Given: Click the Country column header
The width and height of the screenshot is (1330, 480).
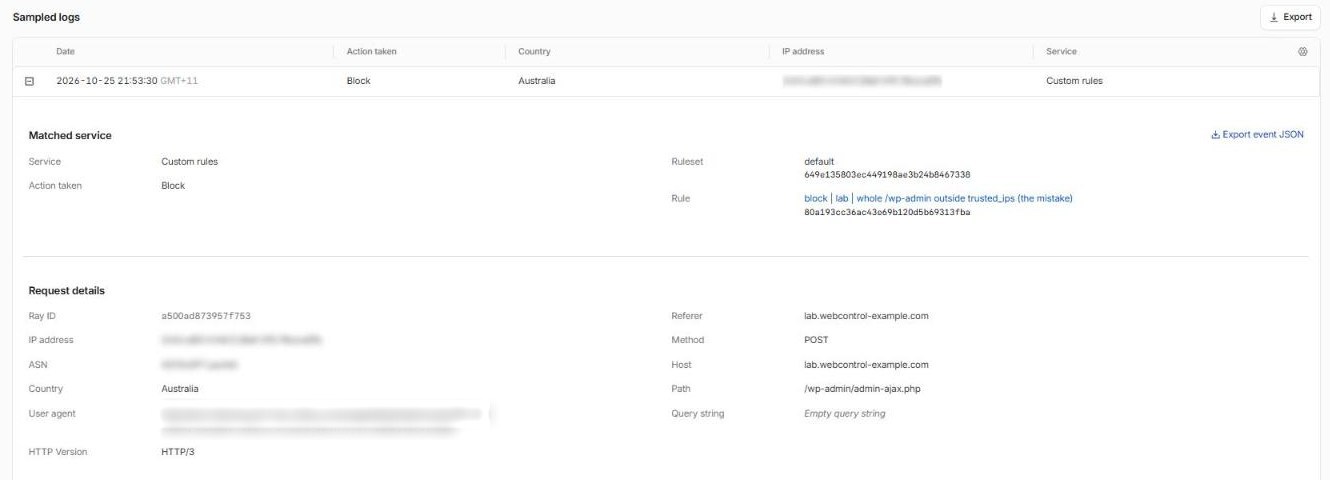Looking at the screenshot, I should pyautogui.click(x=534, y=51).
